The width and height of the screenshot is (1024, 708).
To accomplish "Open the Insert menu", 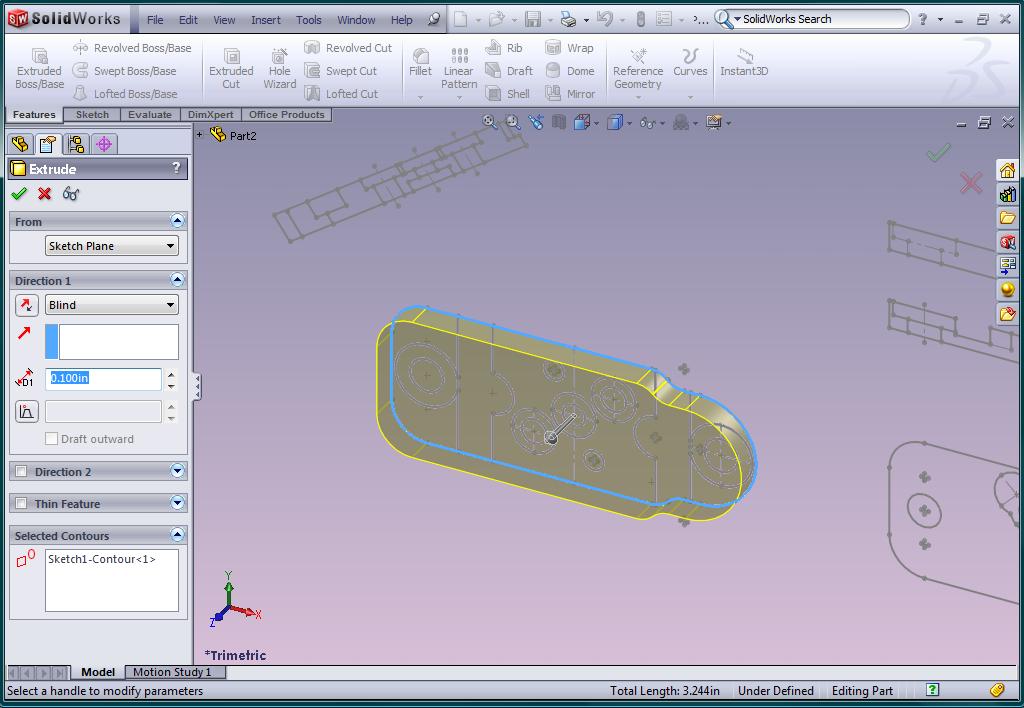I will pos(266,20).
